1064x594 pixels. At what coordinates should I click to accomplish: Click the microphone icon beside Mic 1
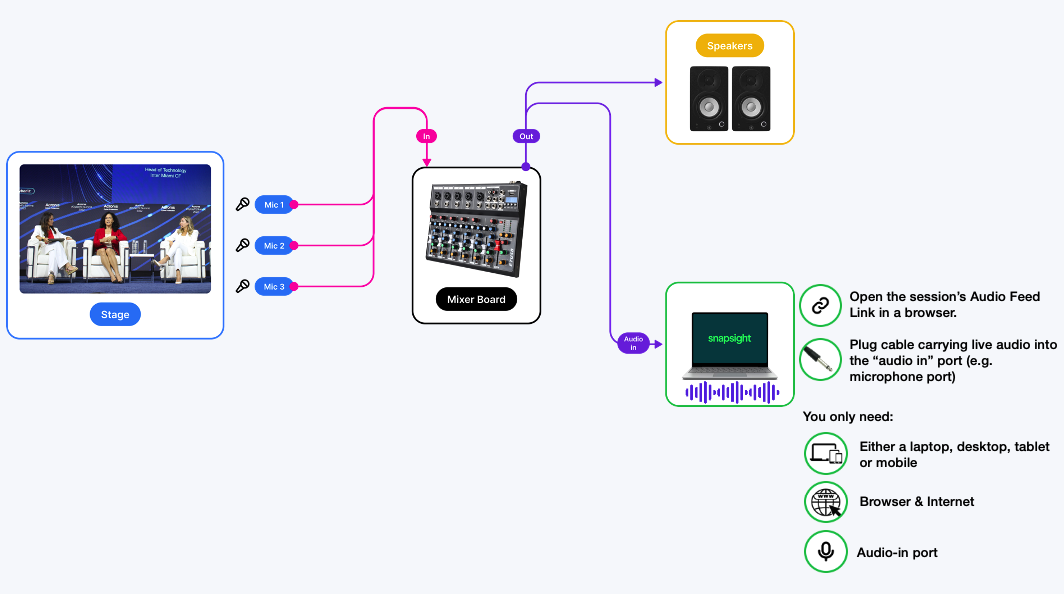[242, 205]
